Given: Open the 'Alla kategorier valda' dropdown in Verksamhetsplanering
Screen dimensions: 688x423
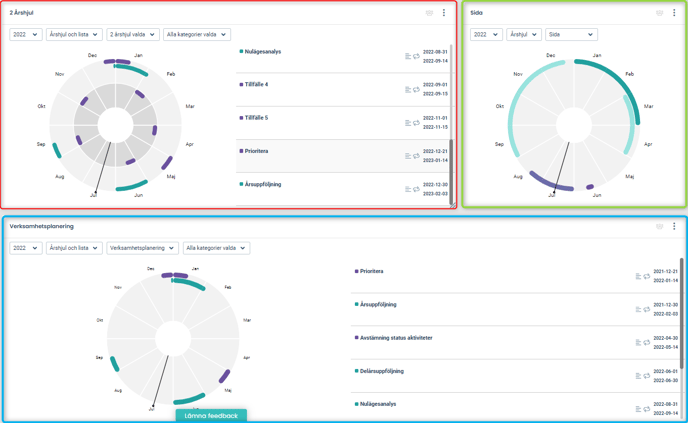Looking at the screenshot, I should point(215,248).
